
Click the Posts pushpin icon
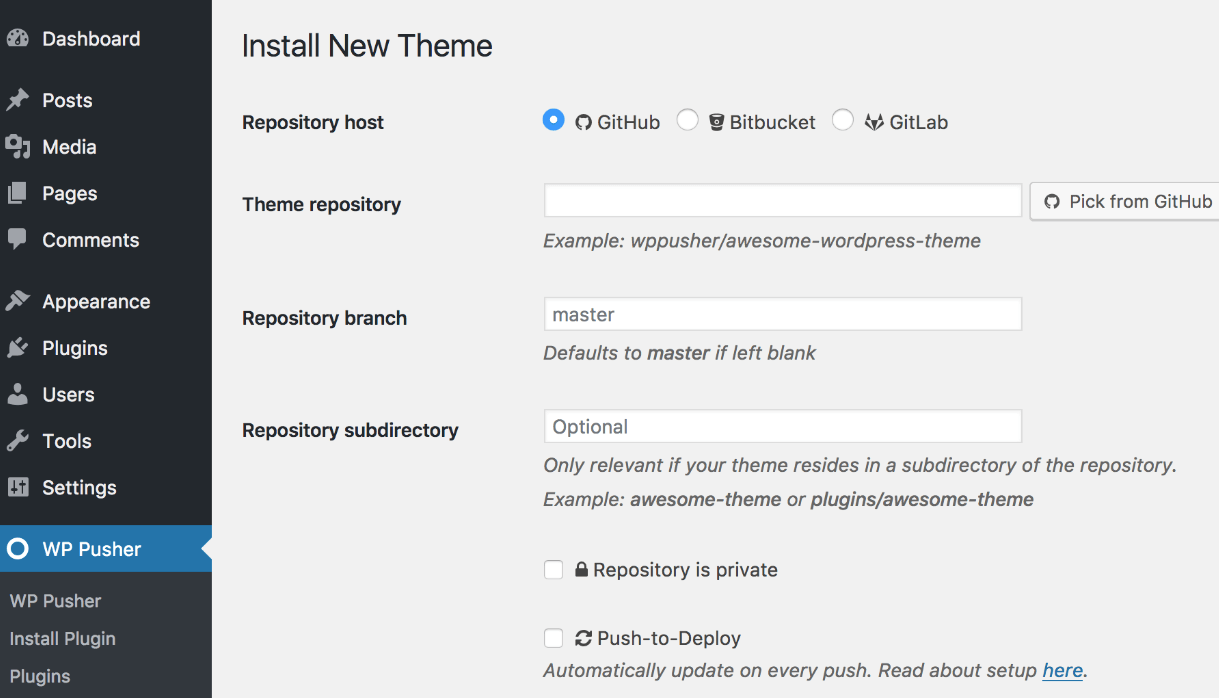pos(18,100)
